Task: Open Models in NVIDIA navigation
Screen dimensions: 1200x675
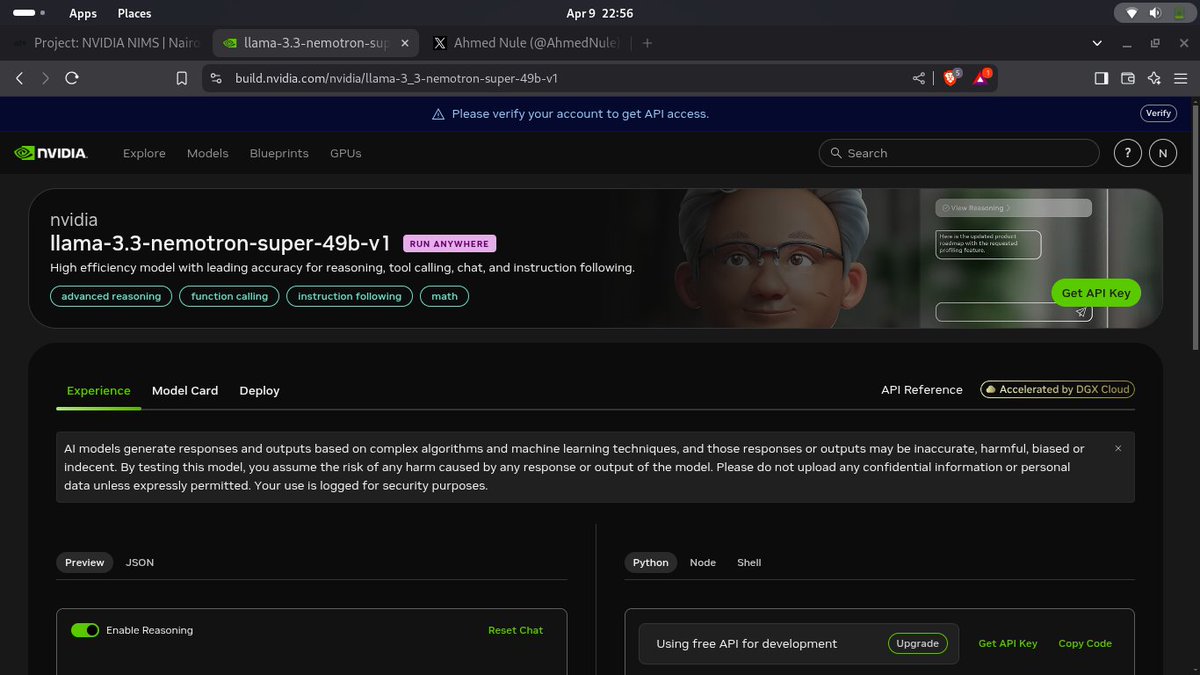Action: (x=208, y=153)
